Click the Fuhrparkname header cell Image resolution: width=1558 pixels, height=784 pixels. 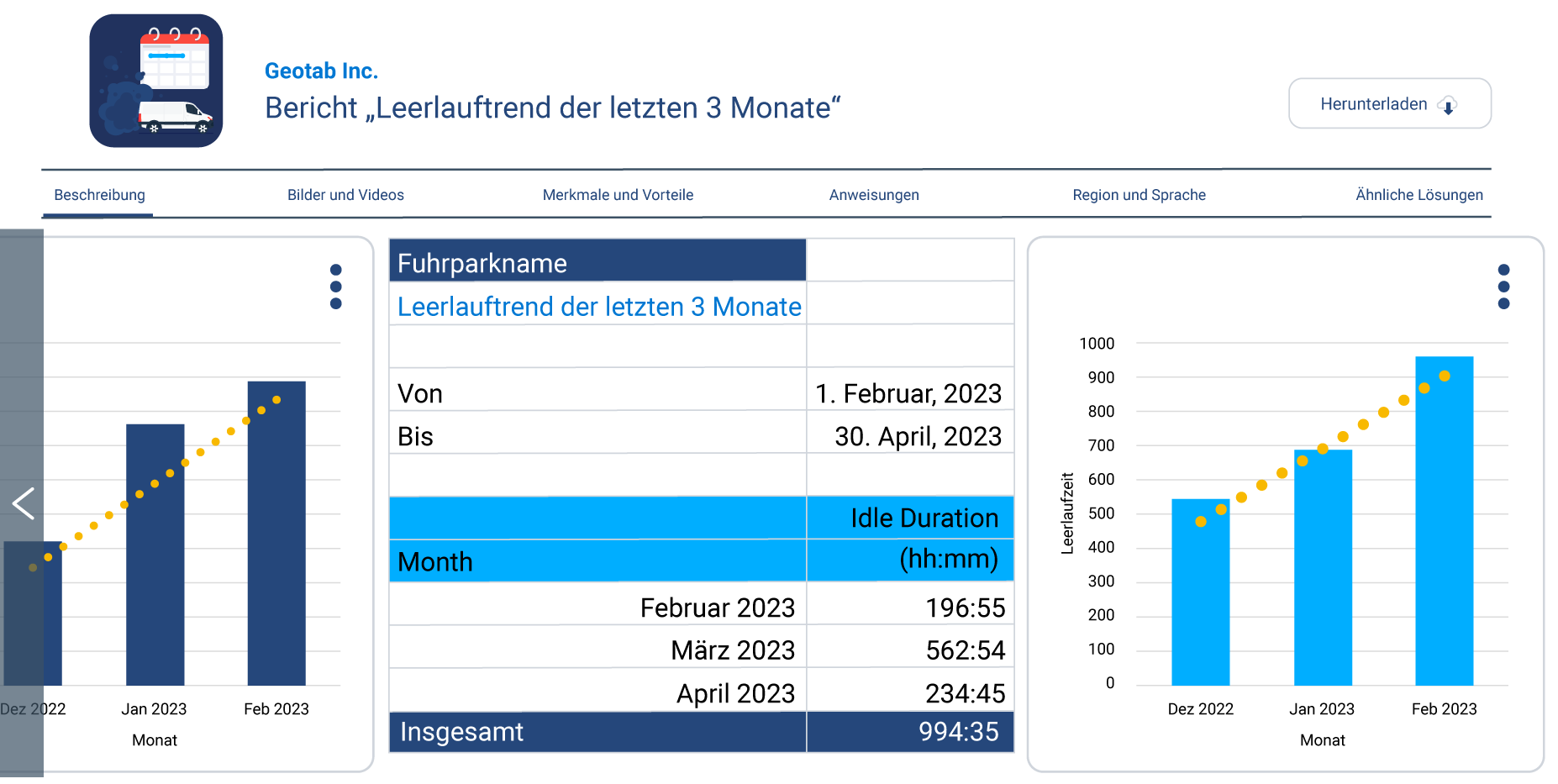tap(598, 261)
